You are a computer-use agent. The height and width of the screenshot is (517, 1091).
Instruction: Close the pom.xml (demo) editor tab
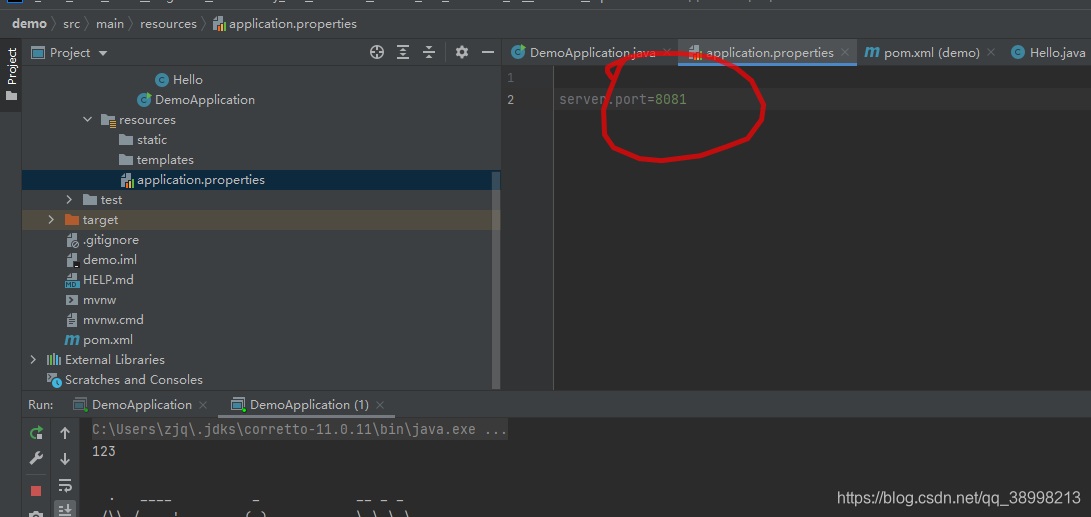click(x=992, y=52)
